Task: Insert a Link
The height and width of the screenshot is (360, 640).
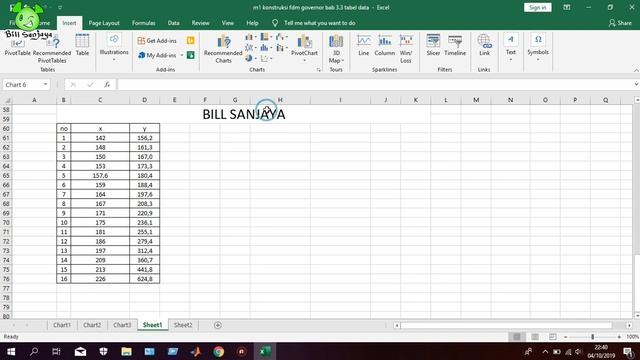Action: [x=484, y=45]
